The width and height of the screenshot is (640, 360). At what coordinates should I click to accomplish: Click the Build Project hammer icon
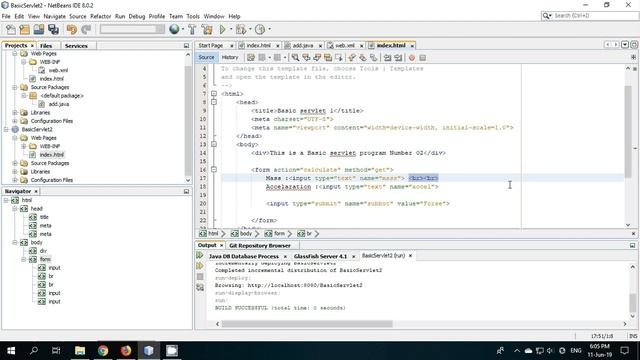click(x=192, y=29)
